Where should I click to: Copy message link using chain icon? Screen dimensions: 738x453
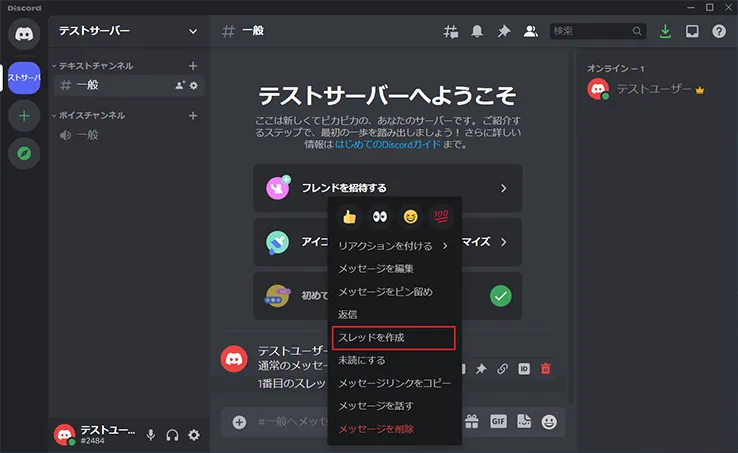coord(502,369)
